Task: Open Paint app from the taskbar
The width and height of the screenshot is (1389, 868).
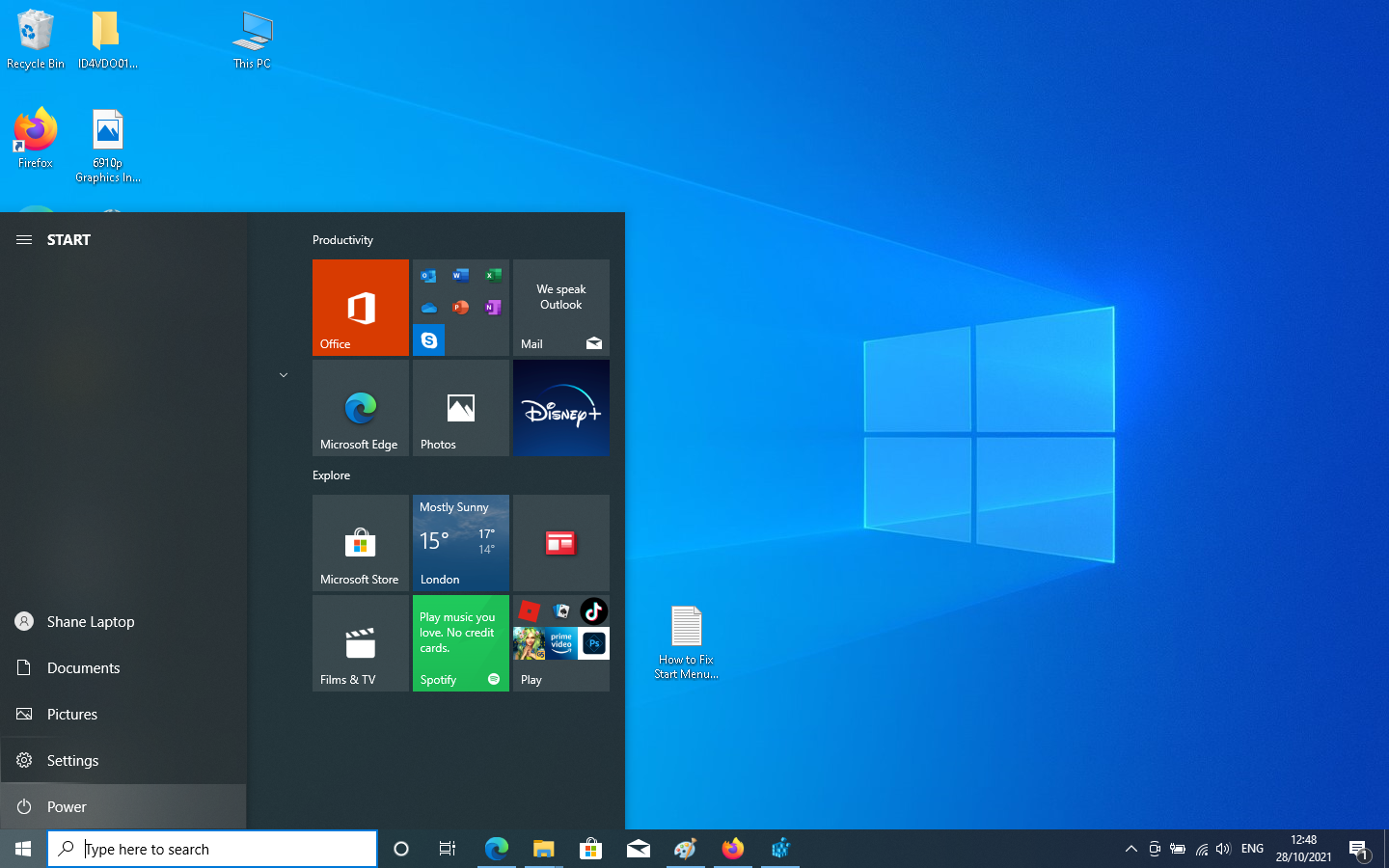Action: pyautogui.click(x=685, y=849)
